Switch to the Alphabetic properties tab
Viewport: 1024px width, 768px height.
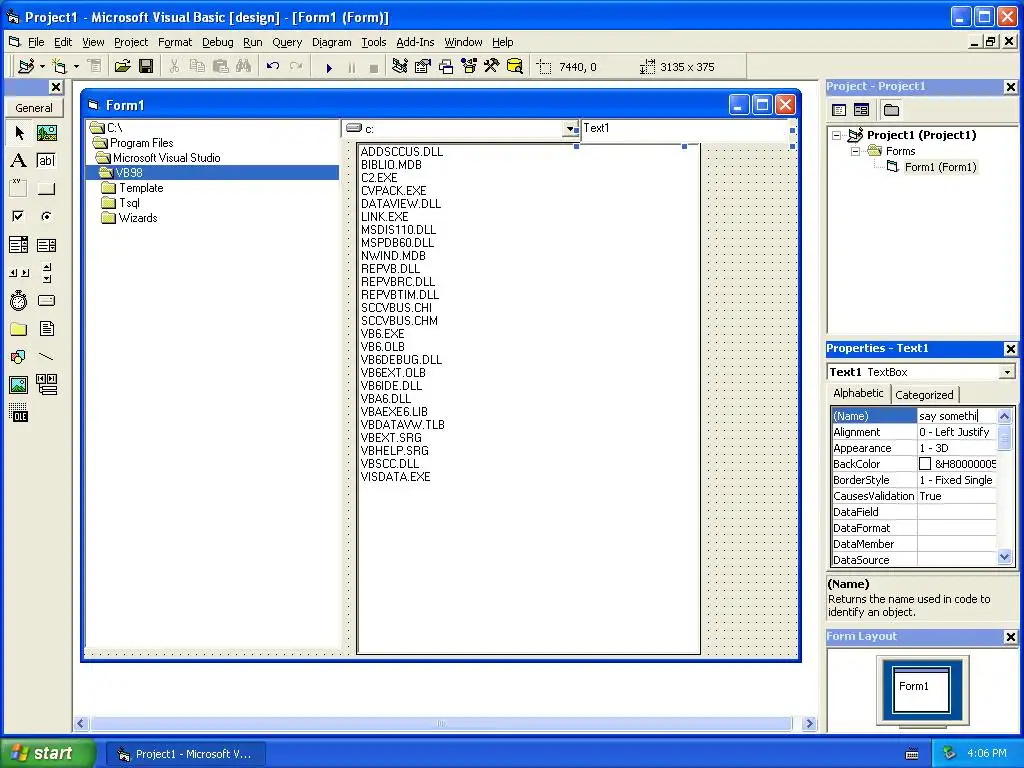[858, 393]
